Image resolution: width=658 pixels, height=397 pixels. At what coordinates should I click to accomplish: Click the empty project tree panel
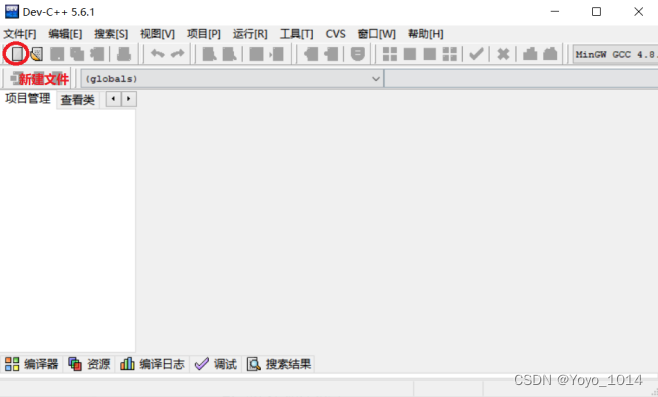pos(68,230)
